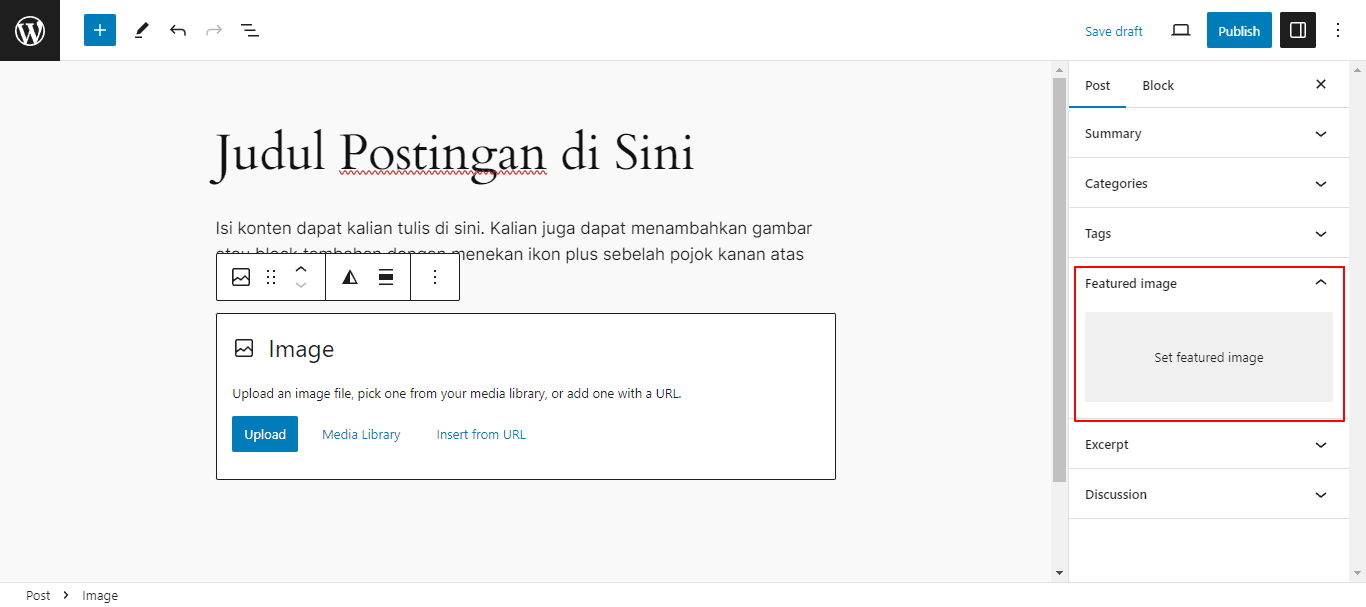The height and width of the screenshot is (607, 1366).
Task: Open the image block alignment icon
Action: point(385,277)
